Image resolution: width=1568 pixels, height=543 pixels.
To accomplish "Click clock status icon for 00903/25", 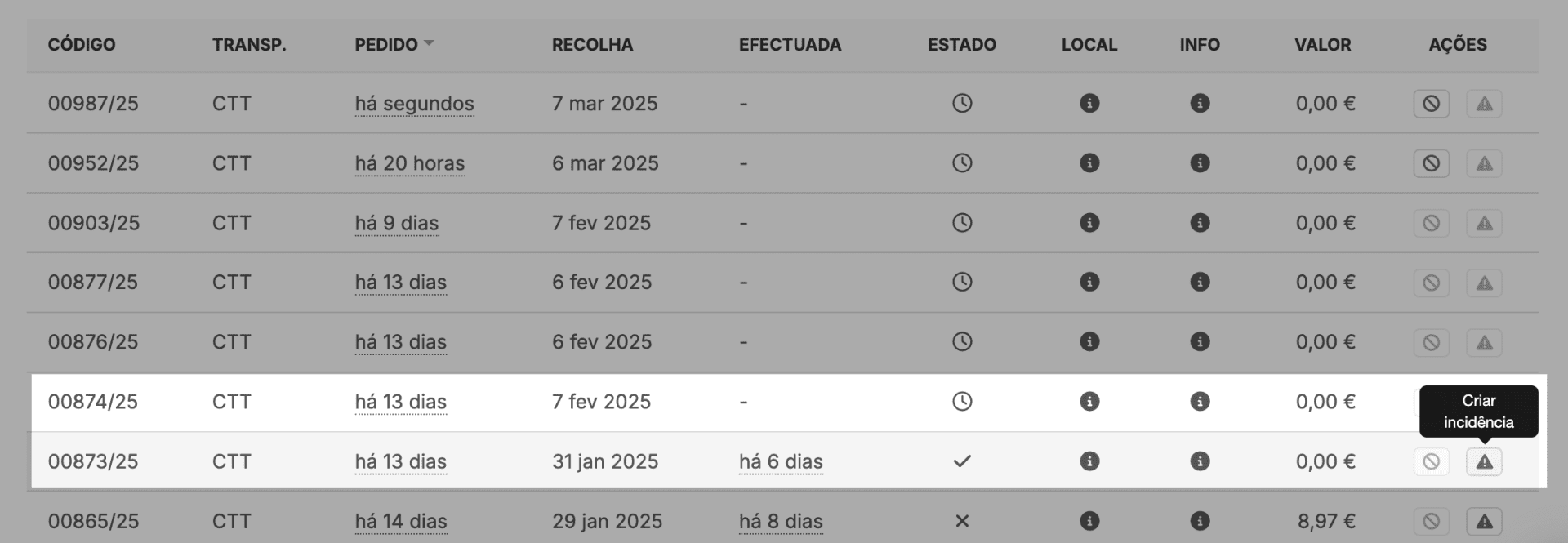I will point(962,223).
